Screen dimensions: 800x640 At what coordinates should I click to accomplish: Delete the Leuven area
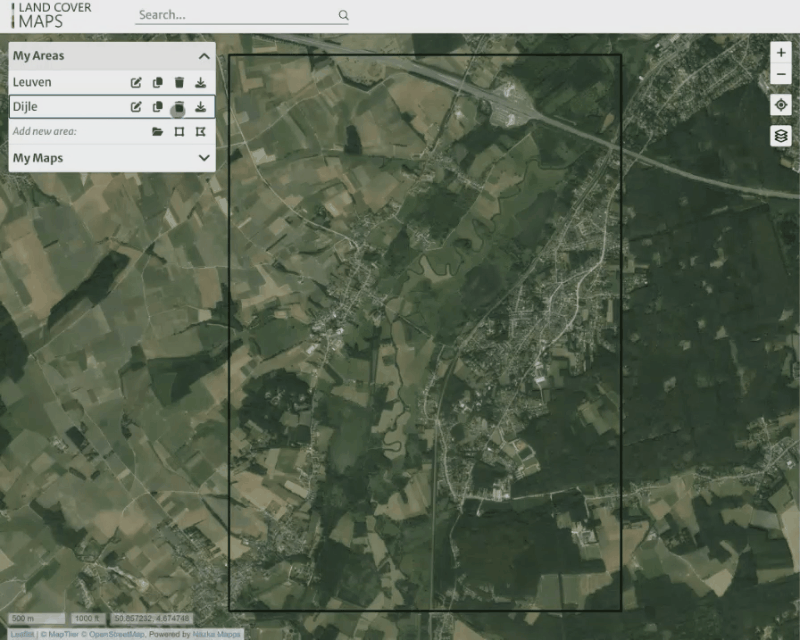(x=179, y=83)
